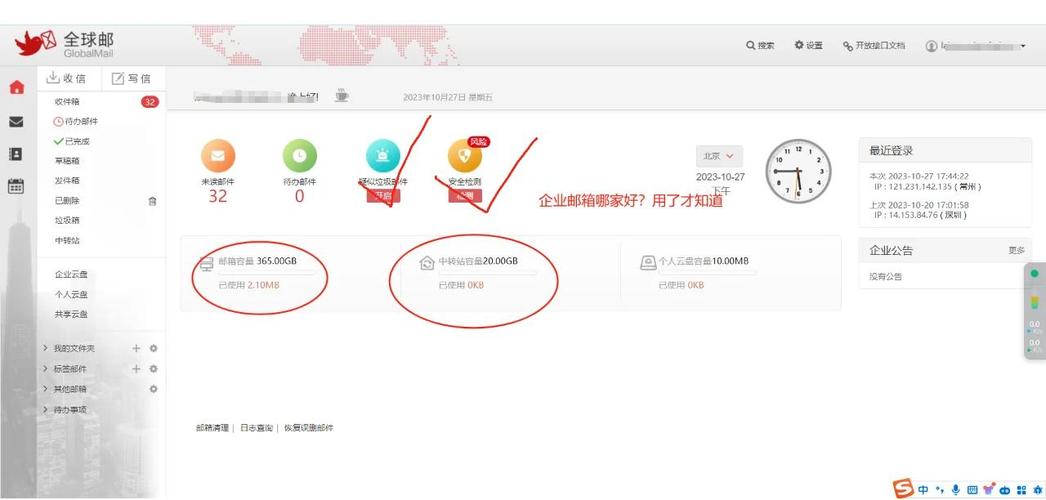The height and width of the screenshot is (500, 1046).
Task: Open the 垃圾箱 spam folder
Action: [67, 220]
